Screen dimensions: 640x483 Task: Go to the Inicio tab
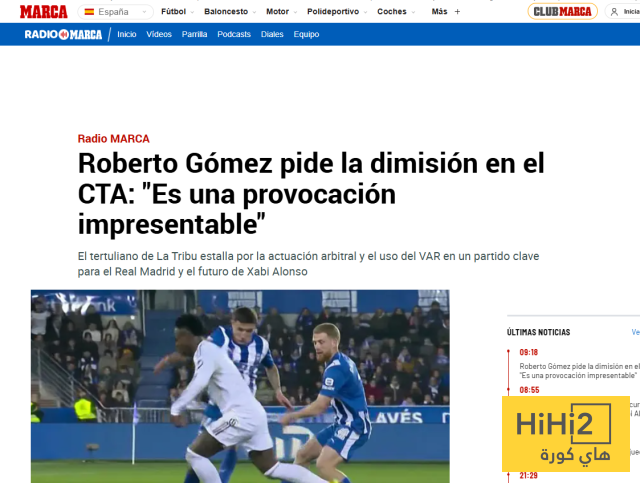[x=127, y=34]
